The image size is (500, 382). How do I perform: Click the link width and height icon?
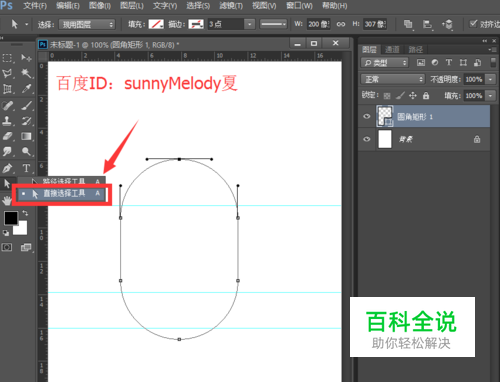pos(341,24)
